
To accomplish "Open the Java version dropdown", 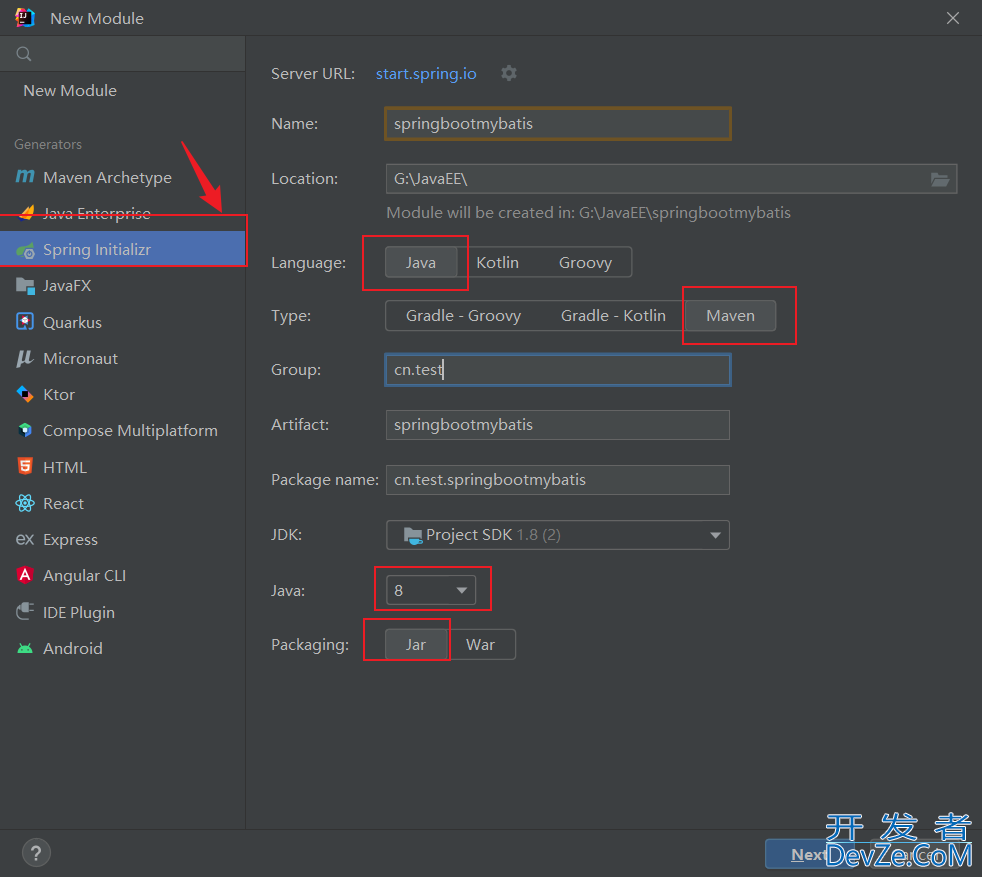I will click(431, 590).
